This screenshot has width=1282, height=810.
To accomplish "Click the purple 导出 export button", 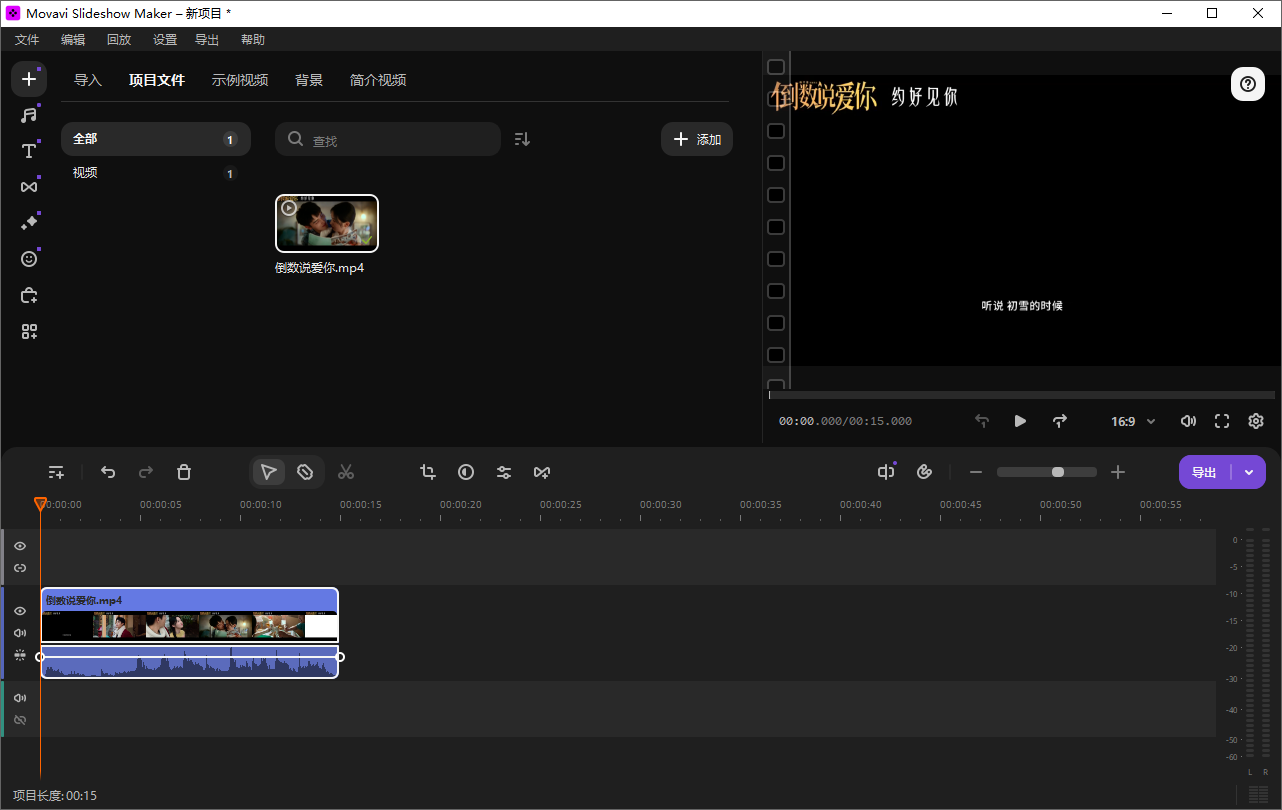I will coord(1204,472).
